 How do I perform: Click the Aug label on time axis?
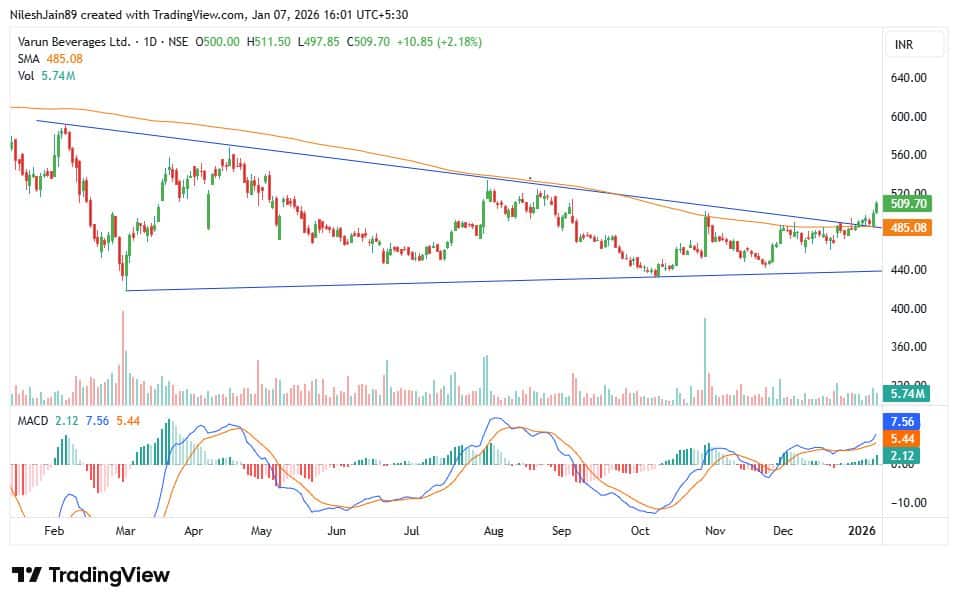494,530
